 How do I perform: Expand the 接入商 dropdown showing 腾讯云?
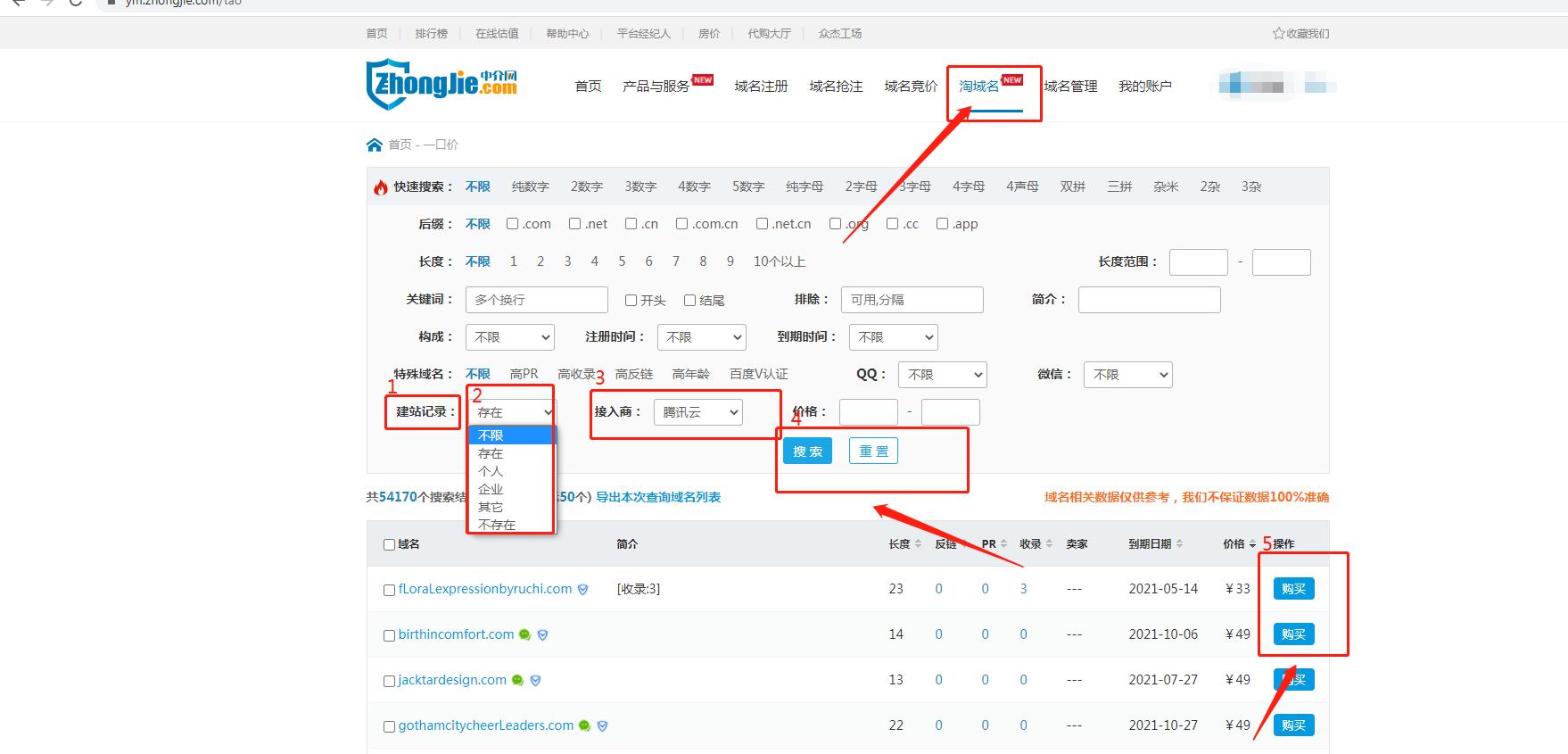[697, 412]
